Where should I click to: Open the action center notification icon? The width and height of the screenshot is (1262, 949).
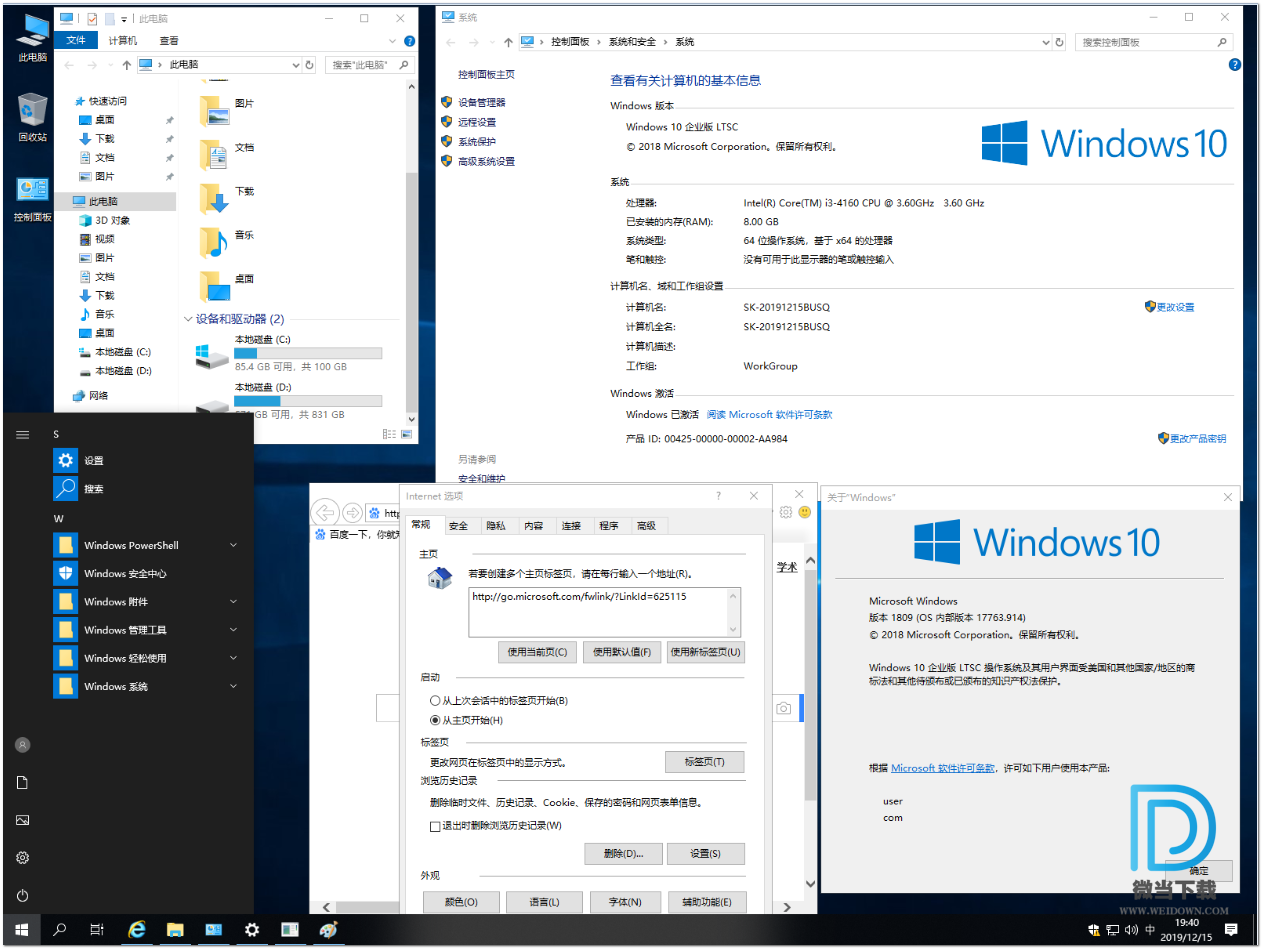click(x=1230, y=929)
